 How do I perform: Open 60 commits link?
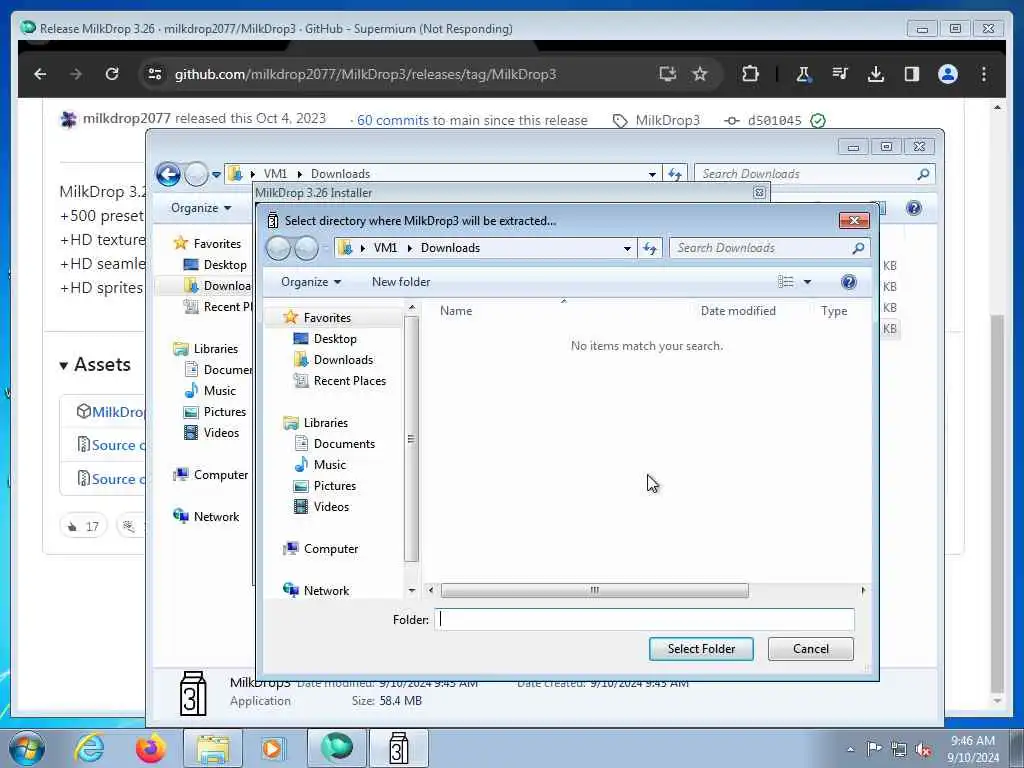pos(392,120)
